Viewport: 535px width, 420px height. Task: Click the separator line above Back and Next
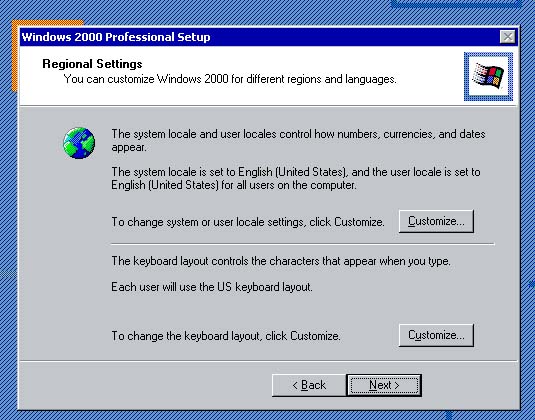(x=269, y=360)
